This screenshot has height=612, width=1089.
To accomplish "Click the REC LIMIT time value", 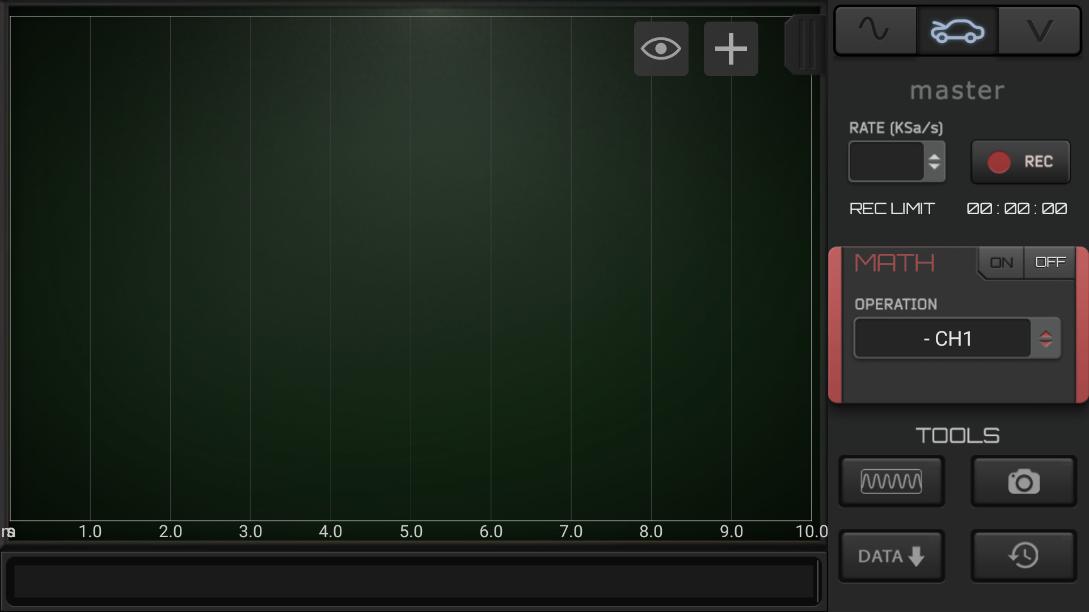I will (x=1016, y=209).
